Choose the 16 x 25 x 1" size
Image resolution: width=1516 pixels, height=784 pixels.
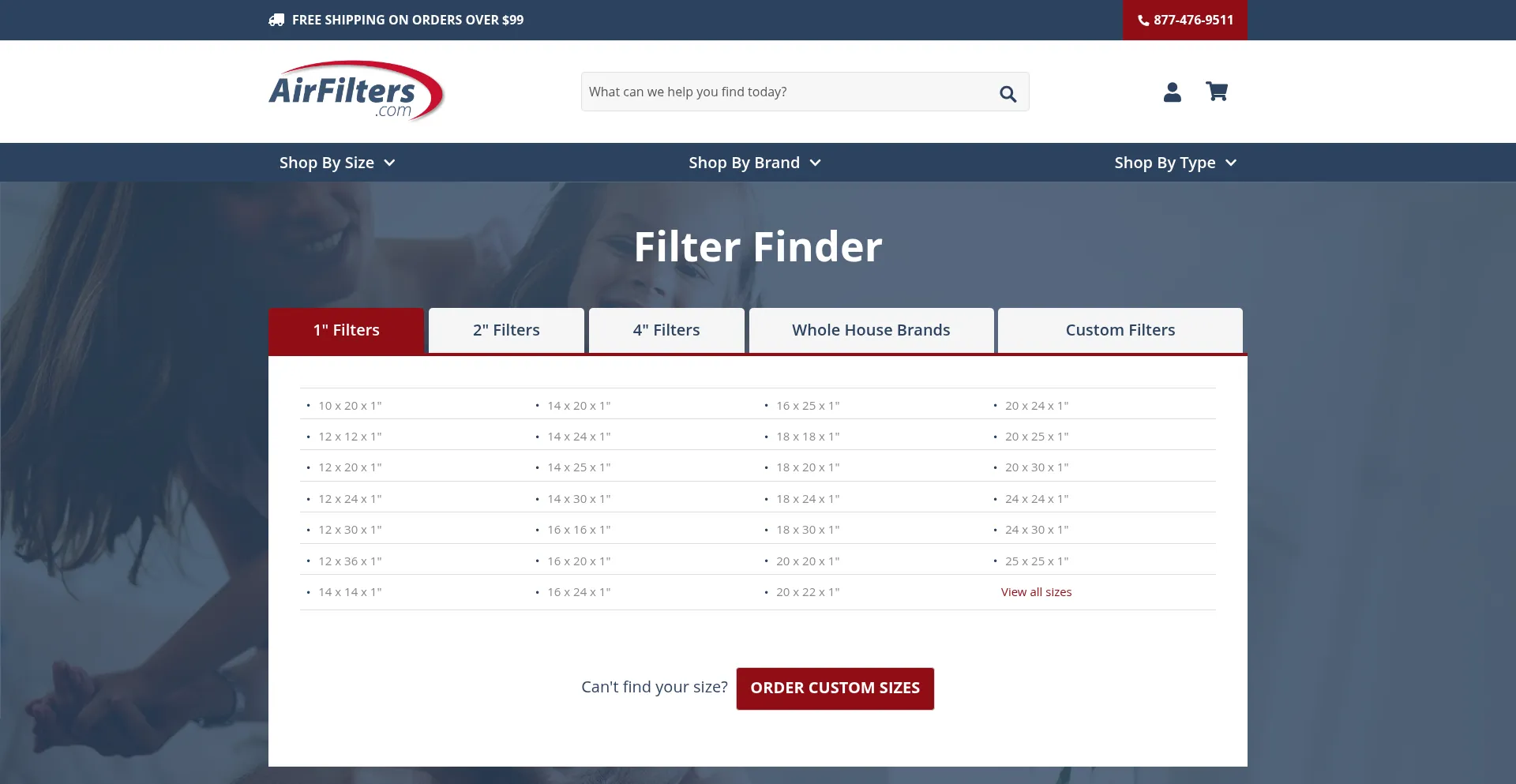(x=808, y=406)
